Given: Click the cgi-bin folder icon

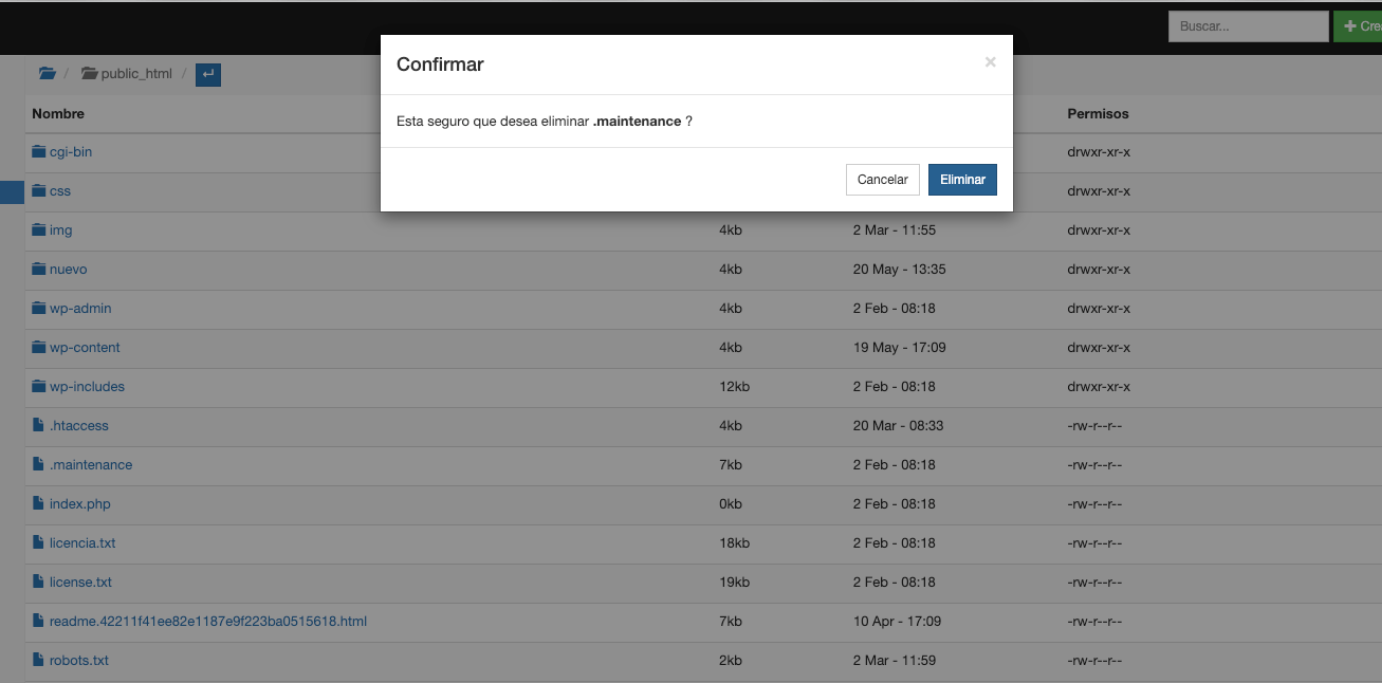Looking at the screenshot, I should (x=39, y=152).
